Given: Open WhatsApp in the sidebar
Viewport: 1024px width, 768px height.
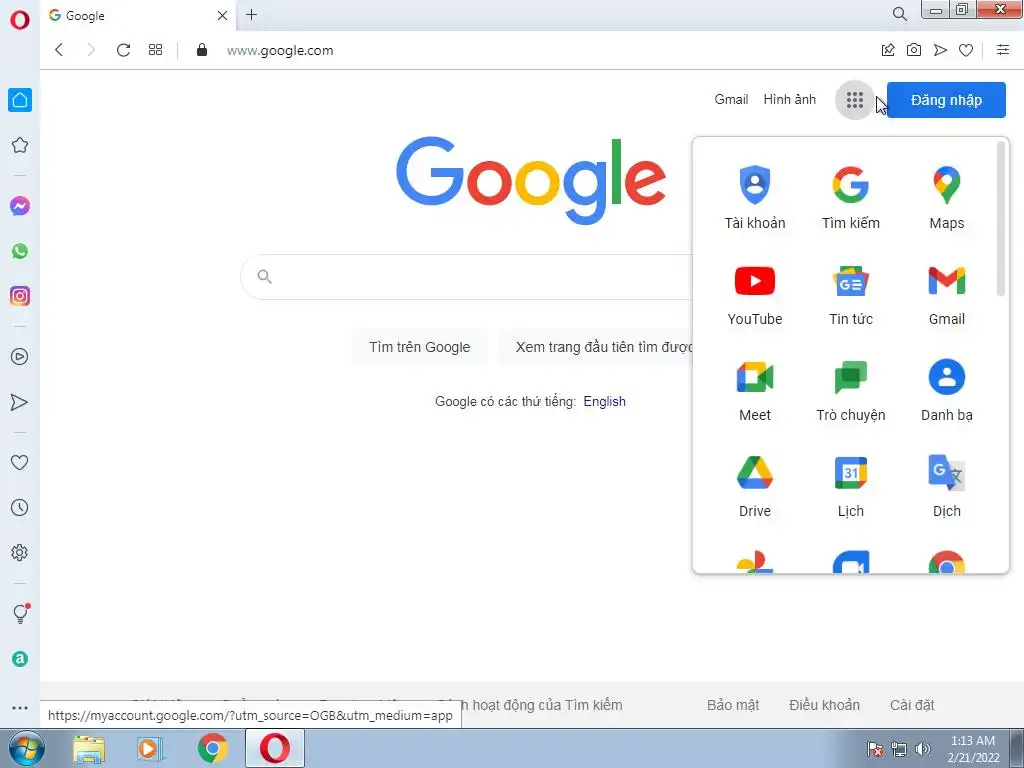Looking at the screenshot, I should coord(20,251).
